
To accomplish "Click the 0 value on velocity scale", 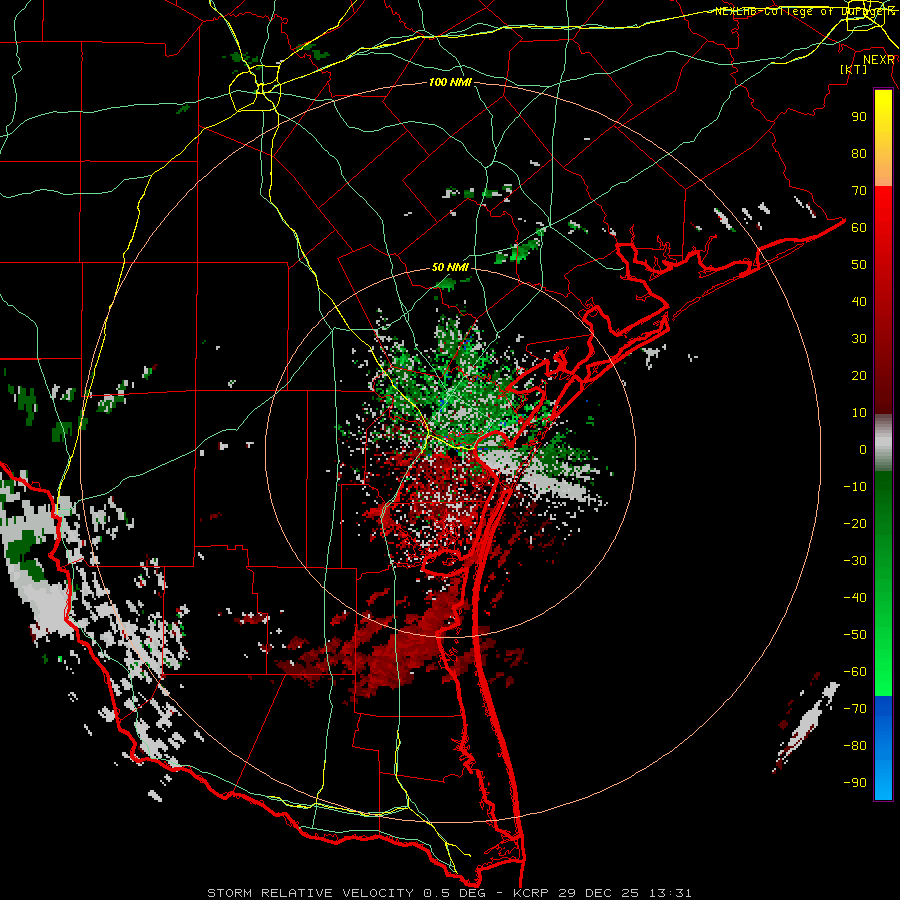I will (x=863, y=449).
